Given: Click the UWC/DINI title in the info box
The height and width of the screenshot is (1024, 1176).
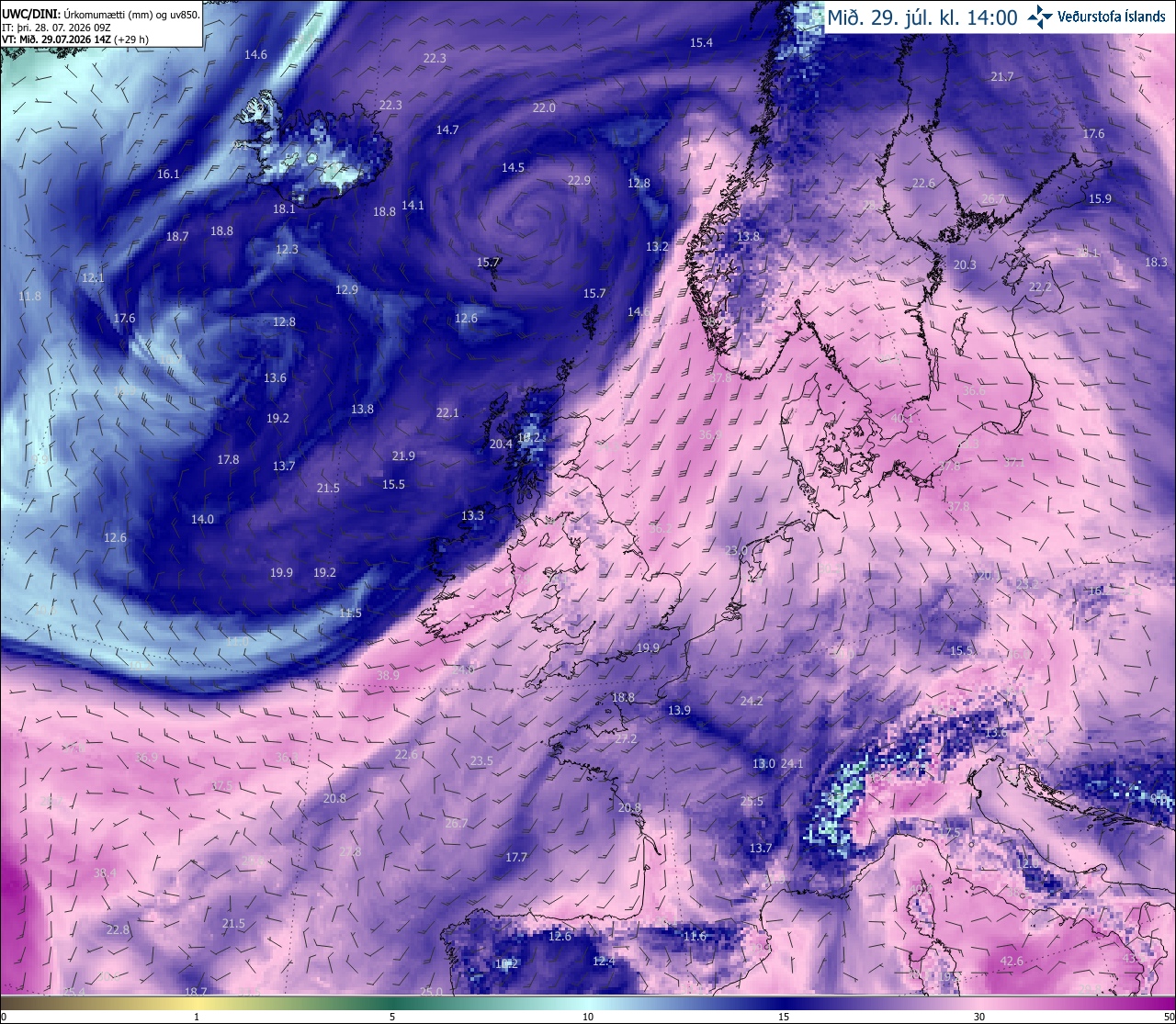Looking at the screenshot, I should pyautogui.click(x=31, y=14).
